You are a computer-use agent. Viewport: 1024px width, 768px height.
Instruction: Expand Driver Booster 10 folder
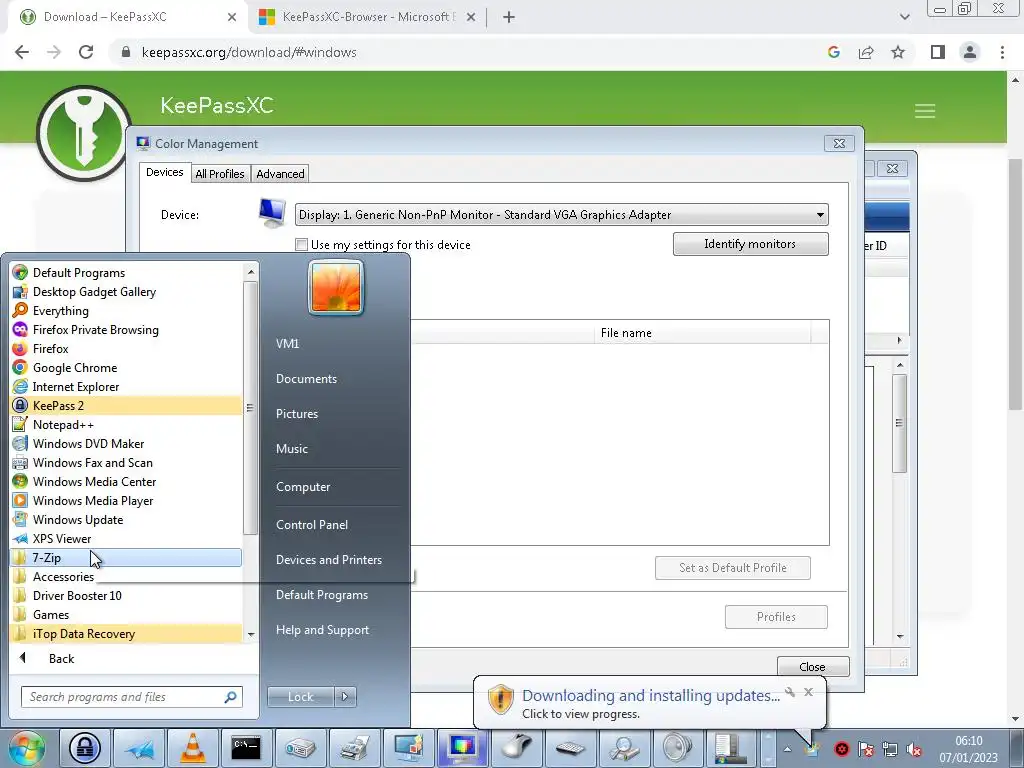click(x=126, y=596)
